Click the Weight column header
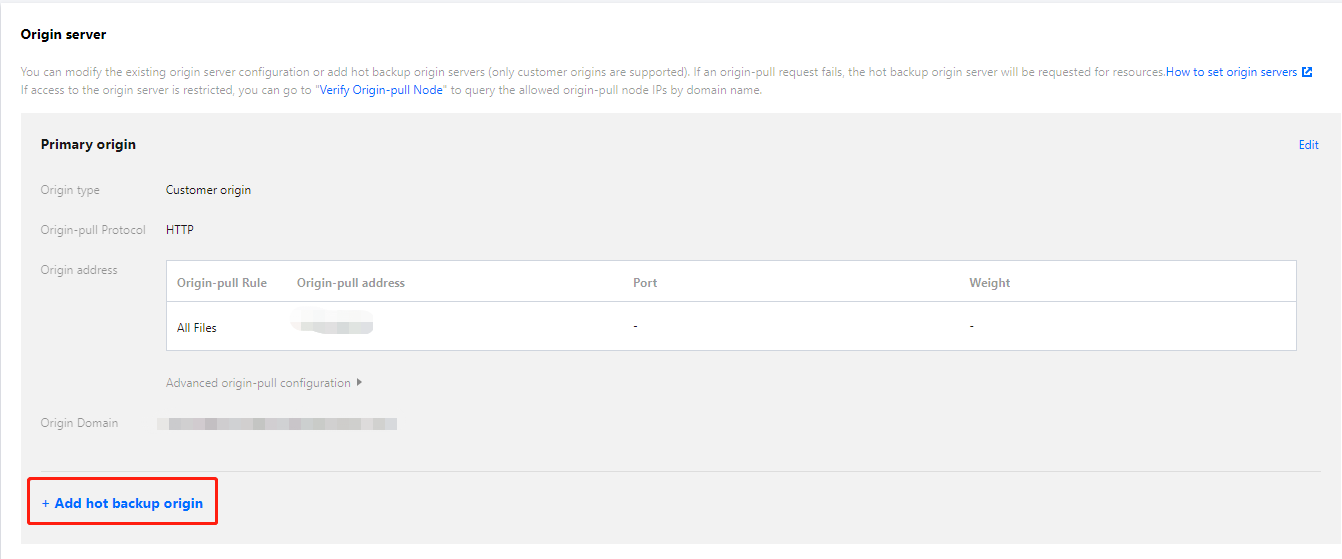 coord(989,283)
